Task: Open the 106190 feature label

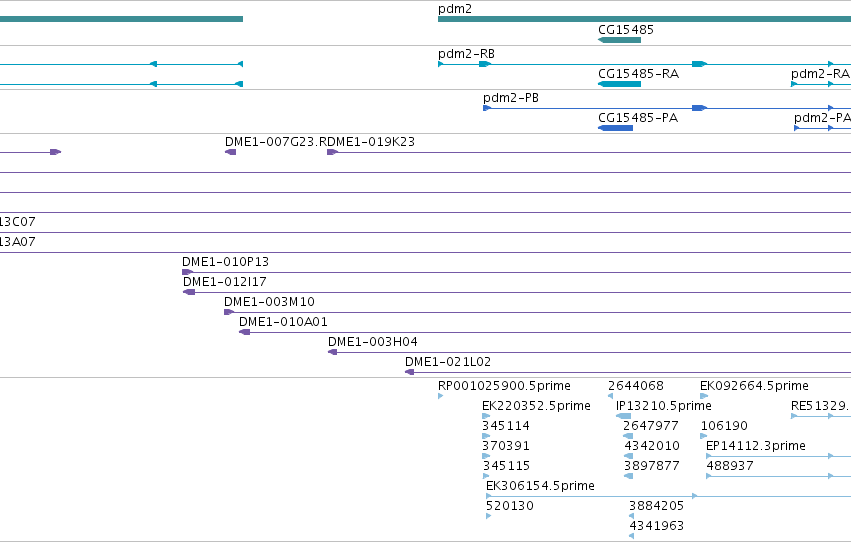Action: pos(724,426)
